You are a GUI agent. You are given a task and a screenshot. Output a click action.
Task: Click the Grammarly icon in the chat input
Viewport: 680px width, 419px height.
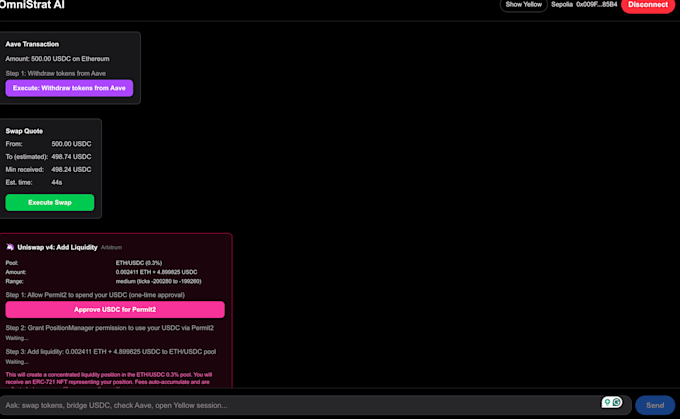617,402
